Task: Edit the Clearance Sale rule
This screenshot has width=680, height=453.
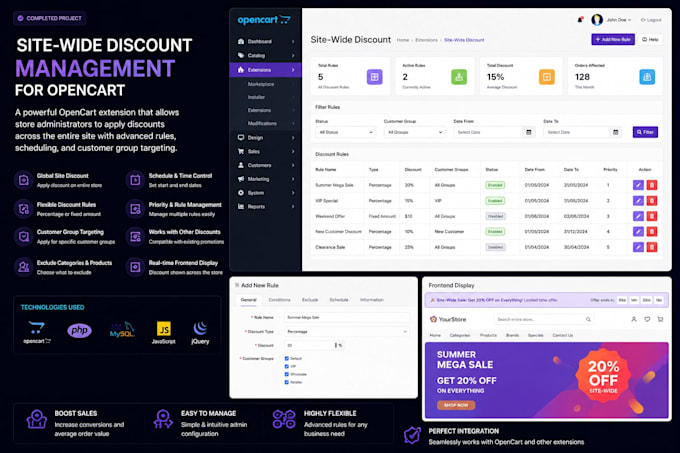Action: point(638,247)
